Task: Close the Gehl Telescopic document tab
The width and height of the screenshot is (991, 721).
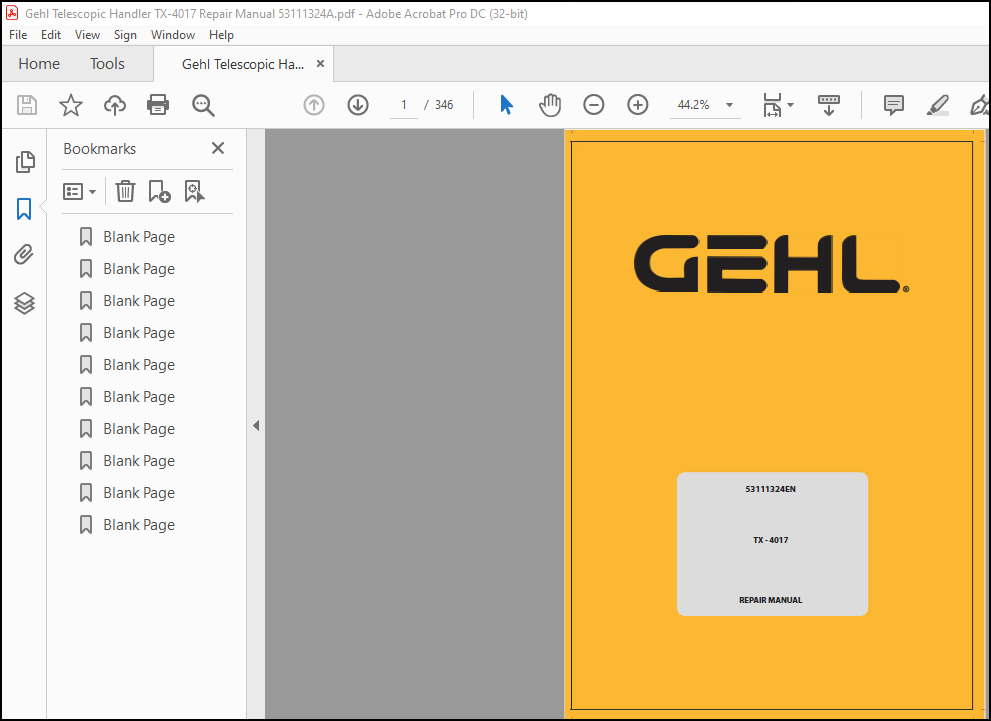Action: pyautogui.click(x=320, y=64)
